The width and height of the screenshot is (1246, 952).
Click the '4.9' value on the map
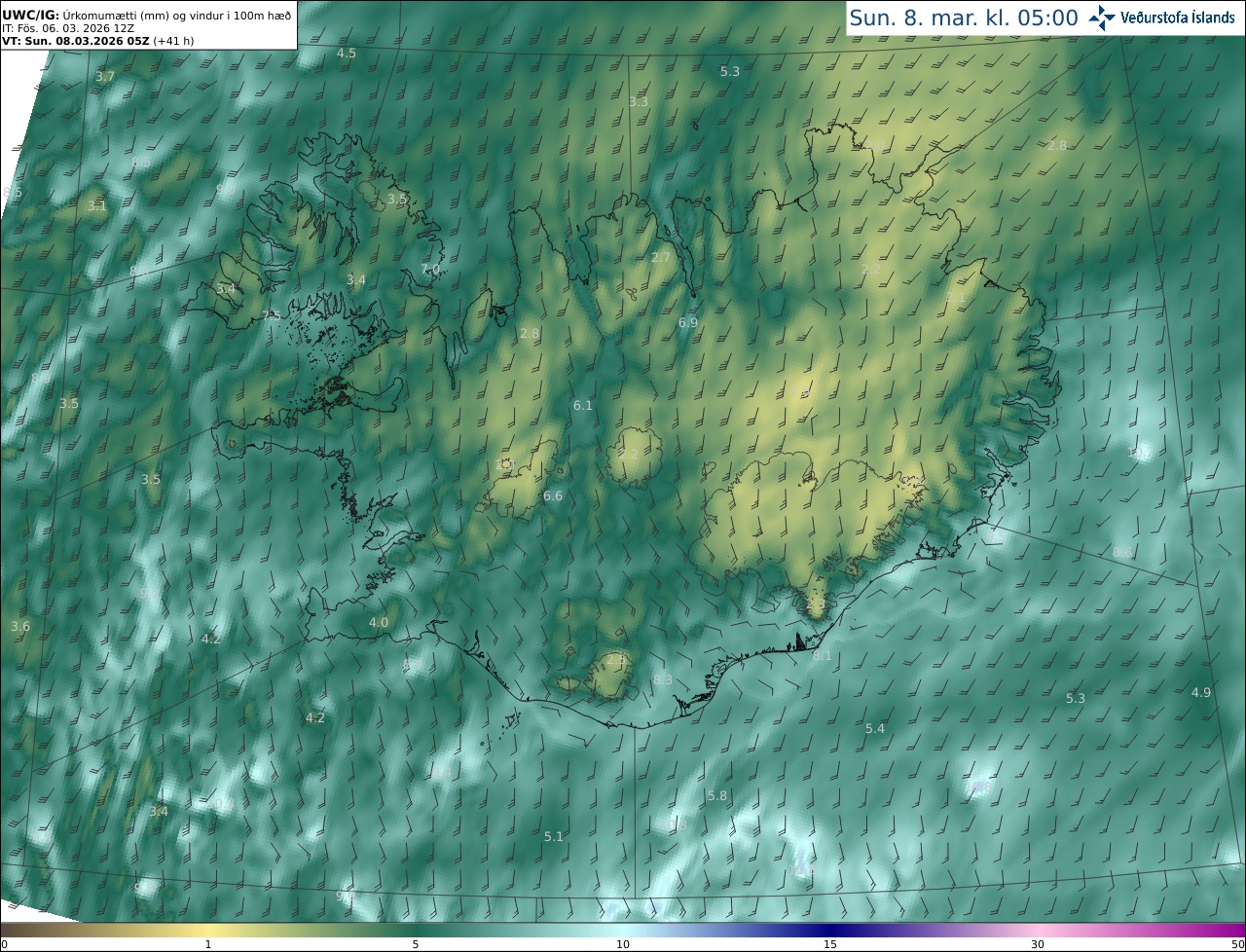pos(1201,693)
